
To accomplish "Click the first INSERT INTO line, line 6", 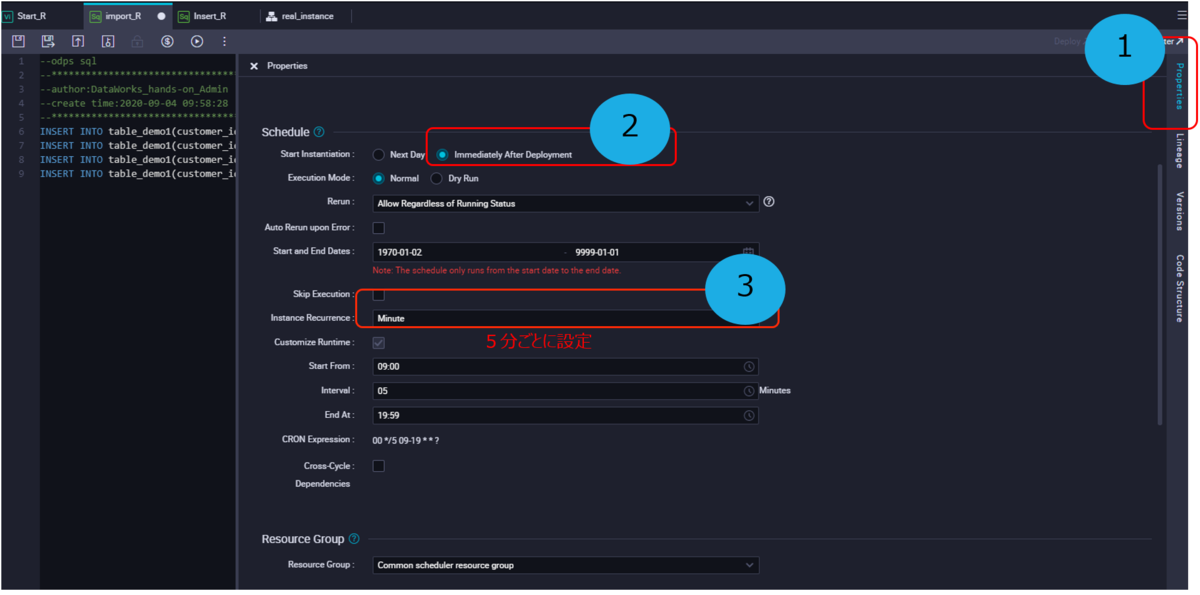I will (x=137, y=131).
